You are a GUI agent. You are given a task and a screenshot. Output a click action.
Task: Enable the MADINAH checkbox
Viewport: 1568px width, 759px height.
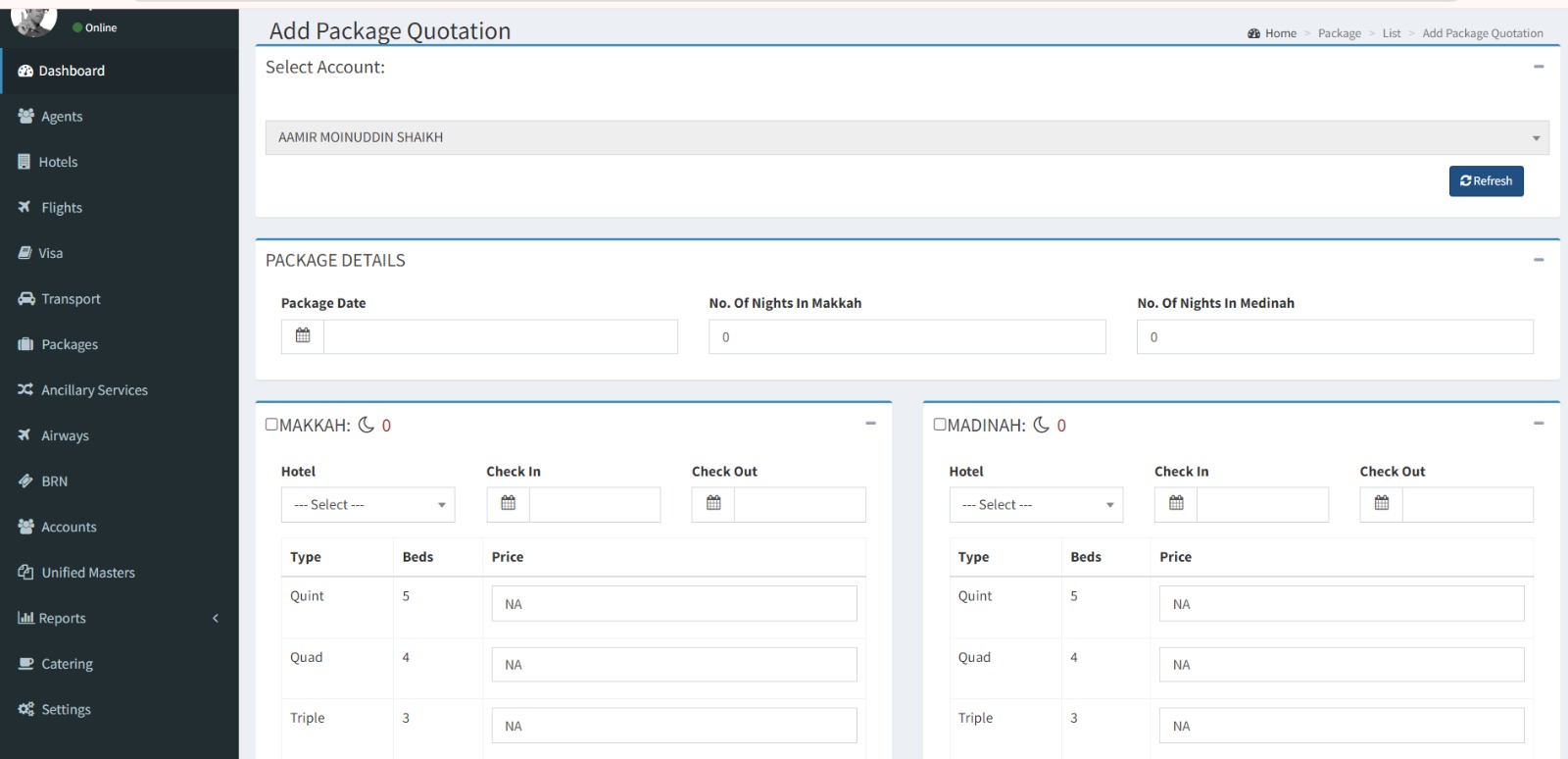point(940,425)
